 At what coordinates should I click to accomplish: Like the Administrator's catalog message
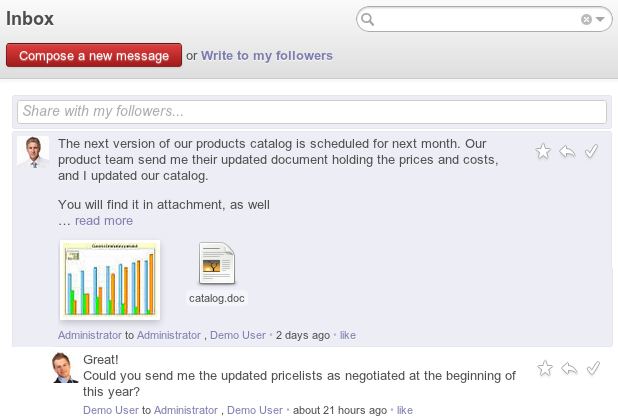348,335
